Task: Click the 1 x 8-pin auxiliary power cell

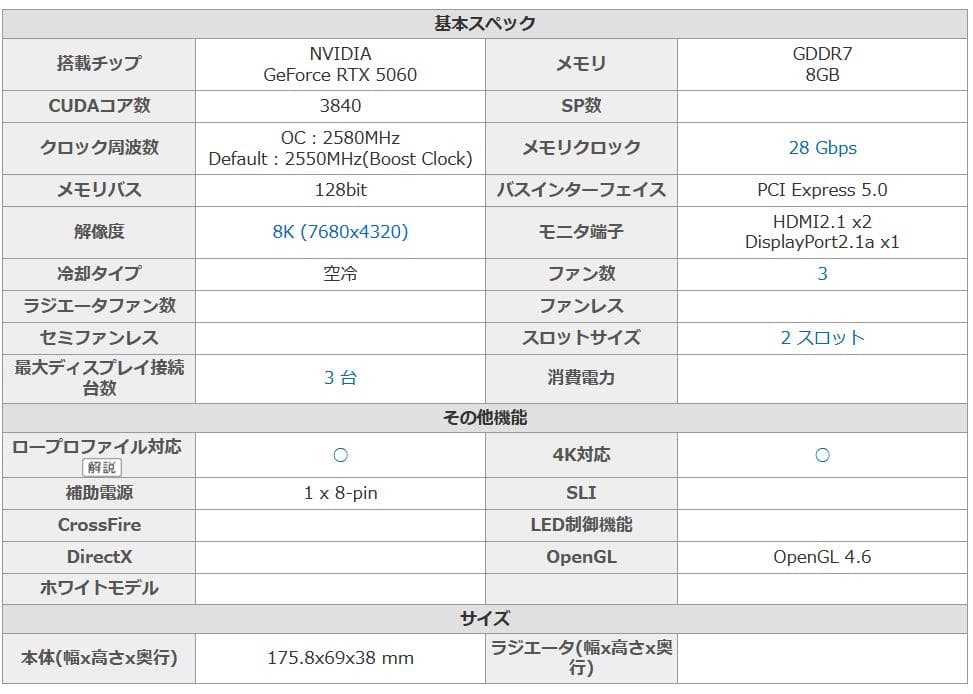Action: tap(340, 493)
